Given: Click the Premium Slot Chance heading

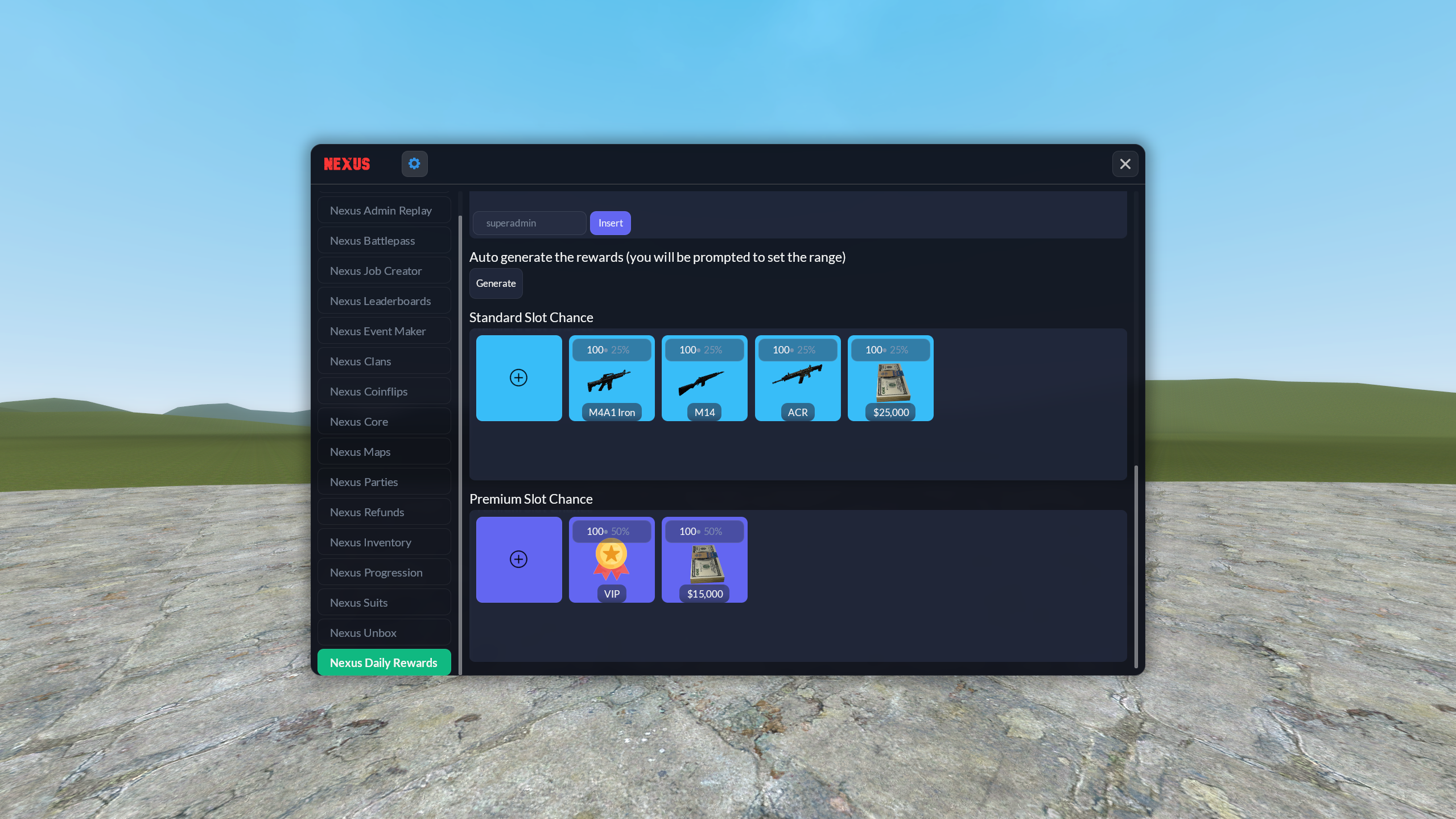Looking at the screenshot, I should (x=531, y=499).
